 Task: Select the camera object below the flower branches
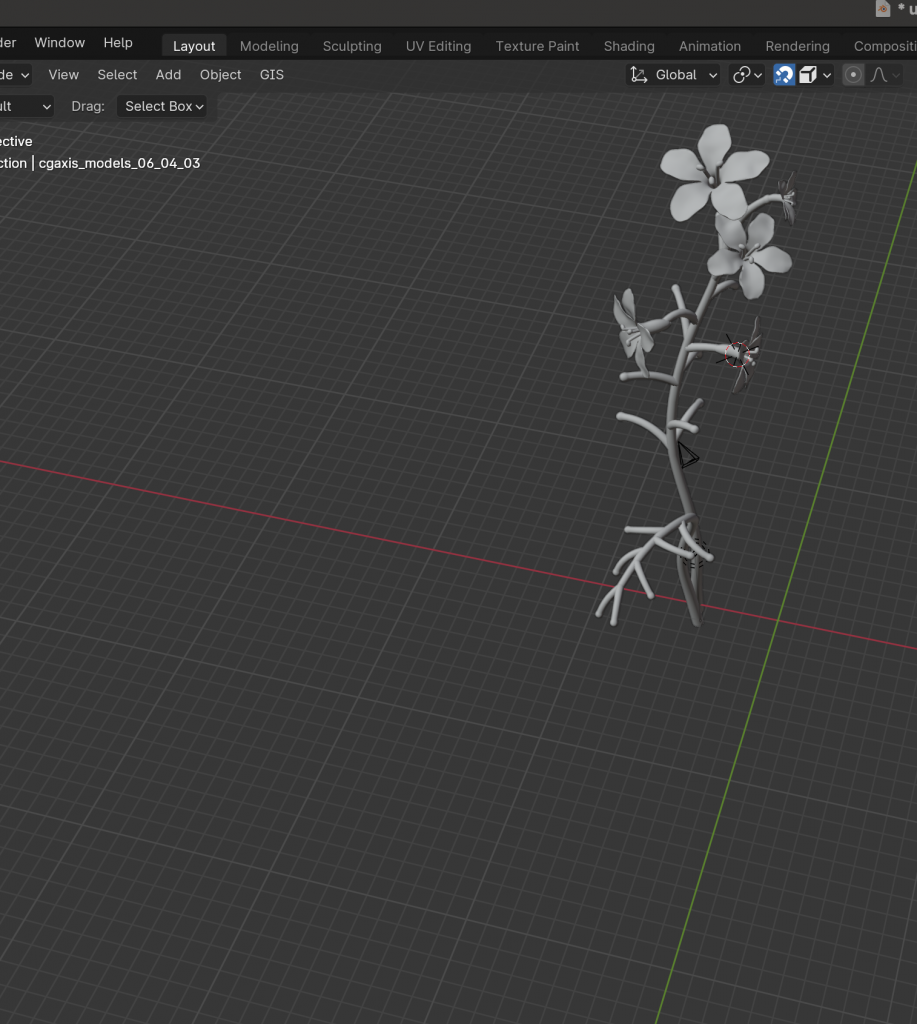pyautogui.click(x=687, y=455)
